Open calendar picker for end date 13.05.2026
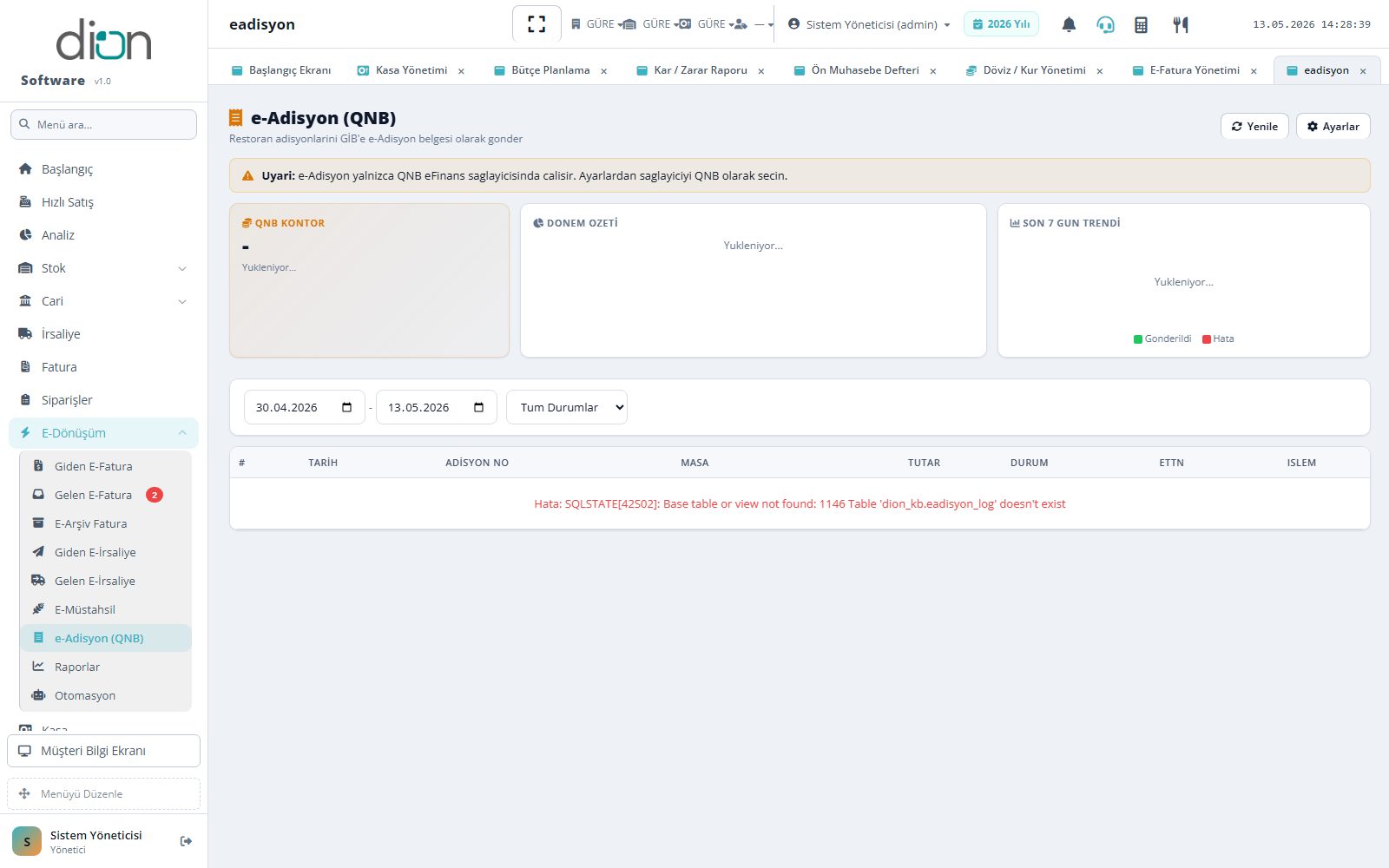1389x868 pixels. tap(479, 407)
